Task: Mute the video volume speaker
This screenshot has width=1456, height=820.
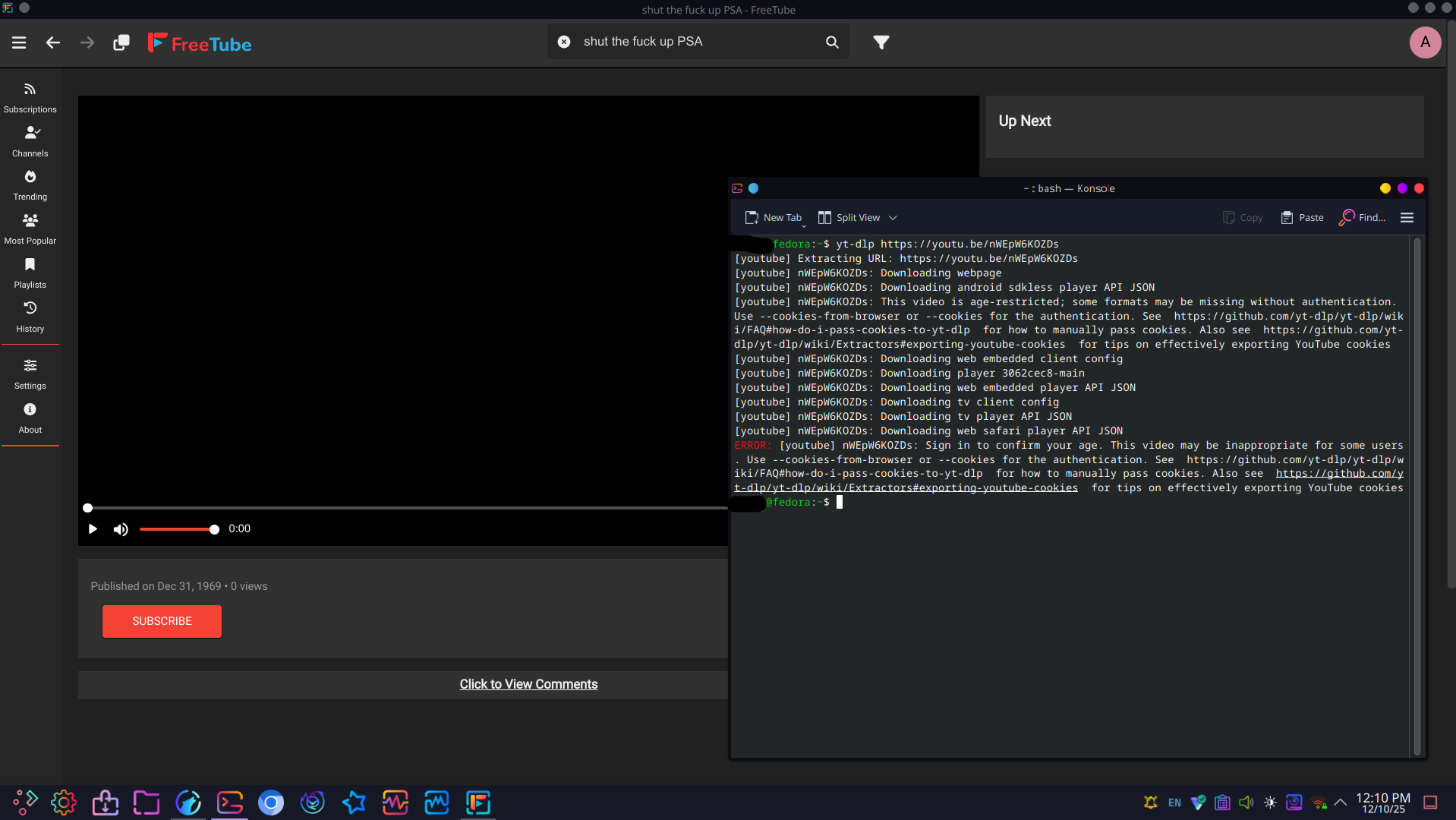Action: pyautogui.click(x=121, y=529)
